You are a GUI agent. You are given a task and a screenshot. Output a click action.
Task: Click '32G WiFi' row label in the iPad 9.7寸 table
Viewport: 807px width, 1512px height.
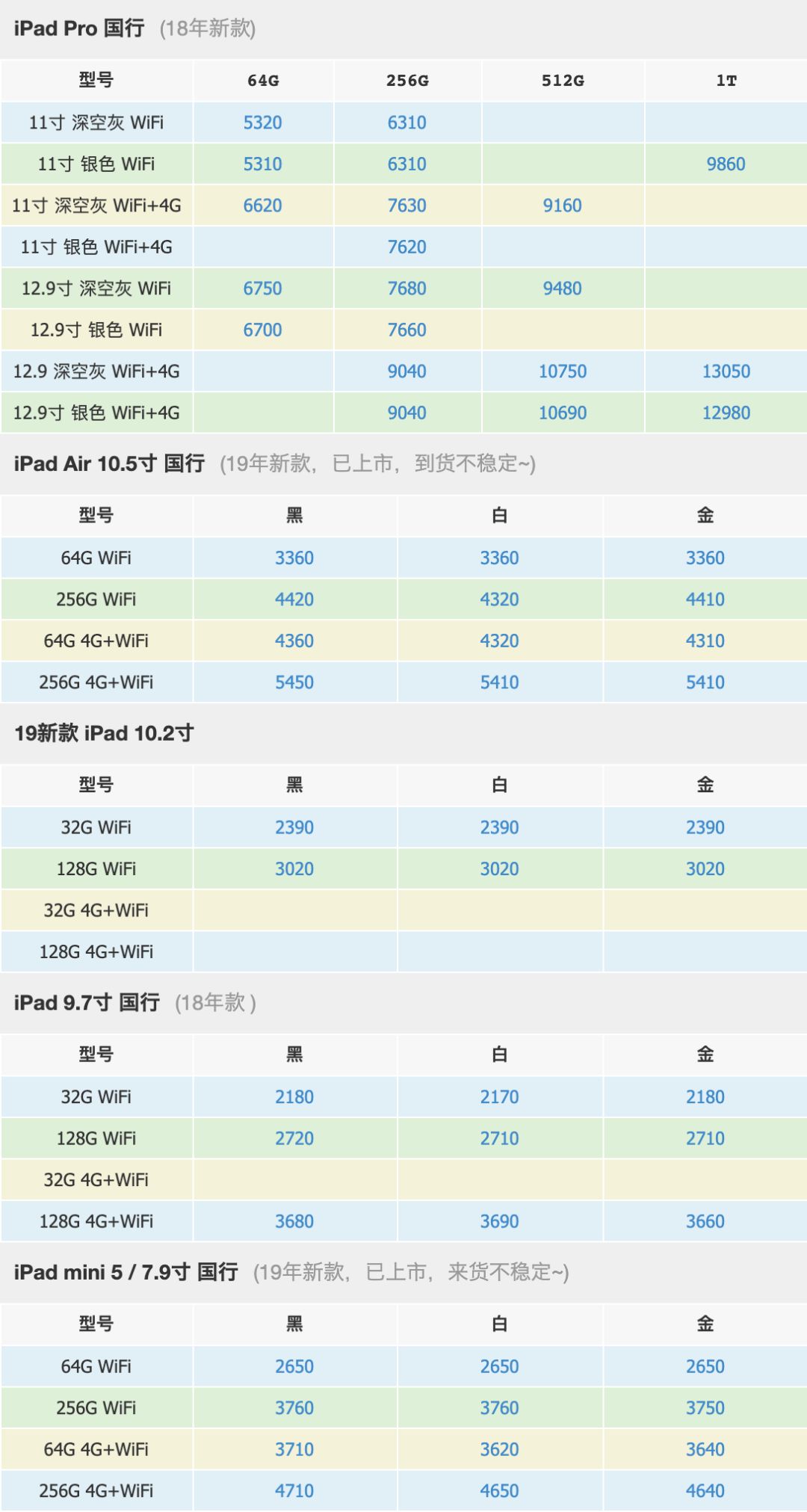click(x=96, y=1097)
